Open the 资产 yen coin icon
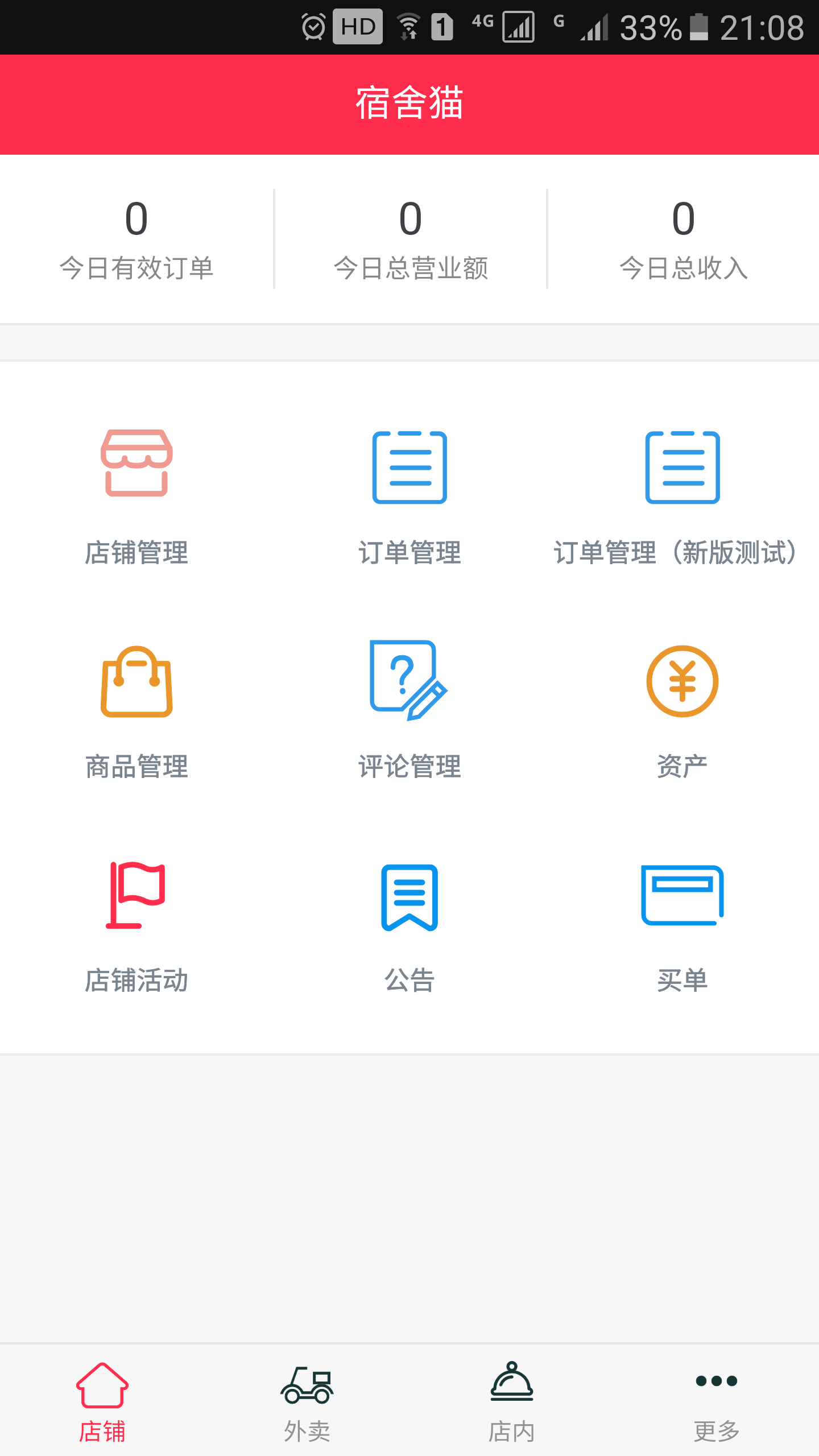Viewport: 819px width, 1456px height. (x=682, y=681)
